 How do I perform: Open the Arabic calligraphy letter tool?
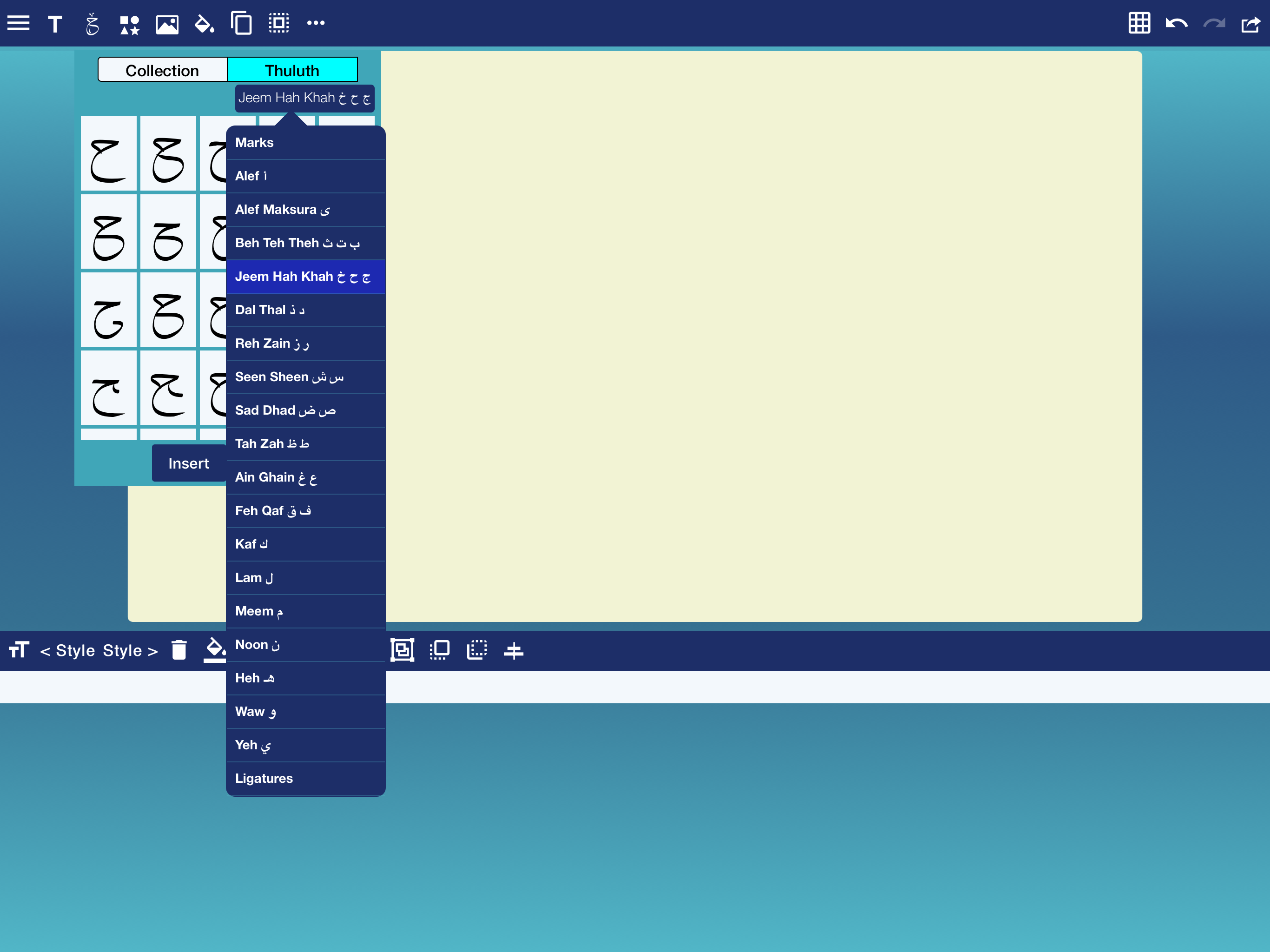point(92,24)
